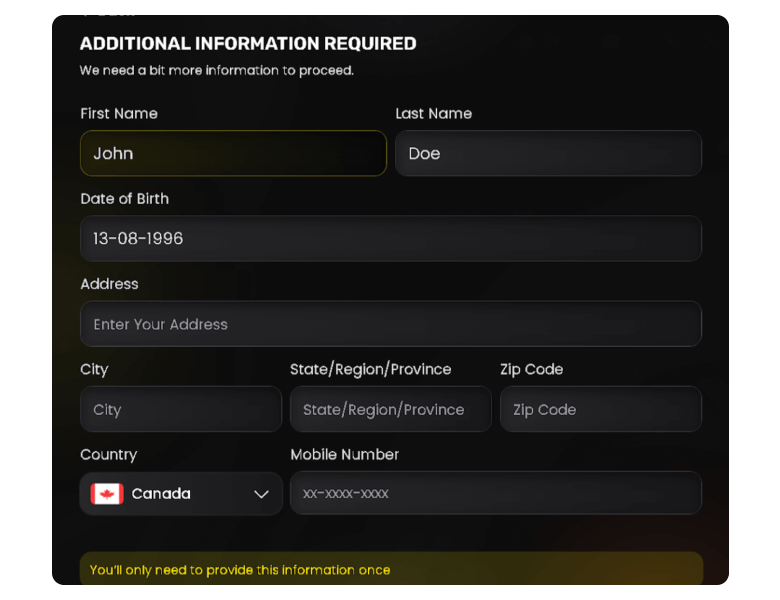Image resolution: width=780 pixels, height=600 pixels.
Task: Edit the Date of Birth field
Action: [x=390, y=239]
